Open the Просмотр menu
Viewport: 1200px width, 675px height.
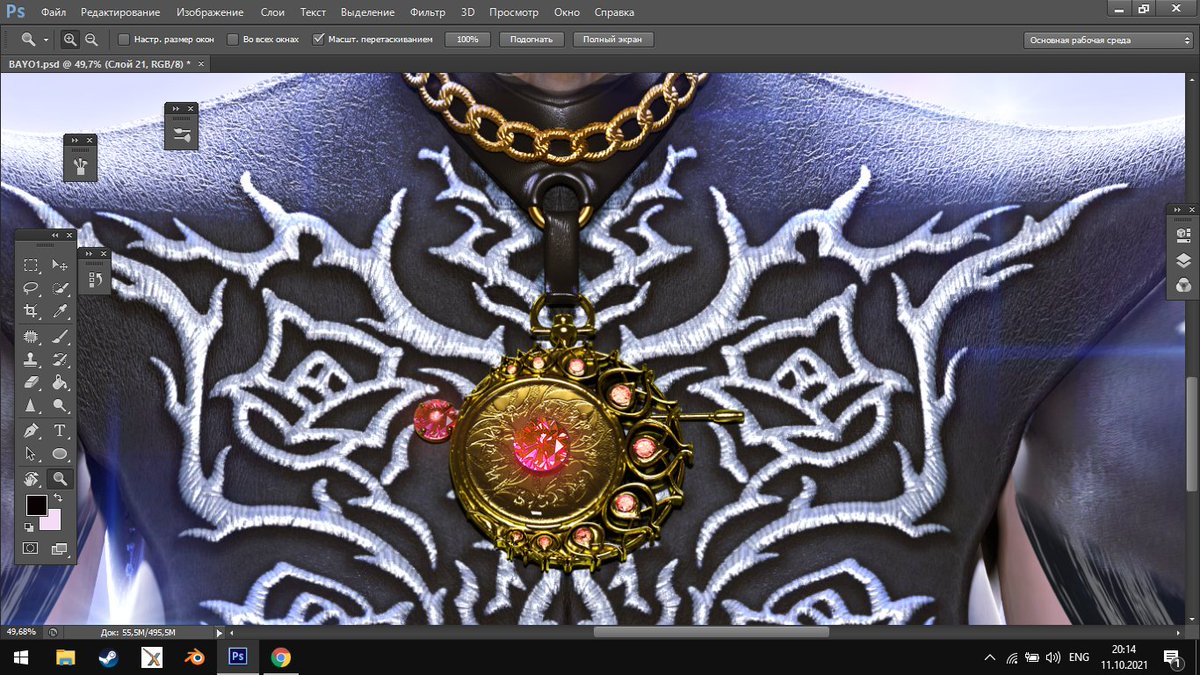pos(514,13)
